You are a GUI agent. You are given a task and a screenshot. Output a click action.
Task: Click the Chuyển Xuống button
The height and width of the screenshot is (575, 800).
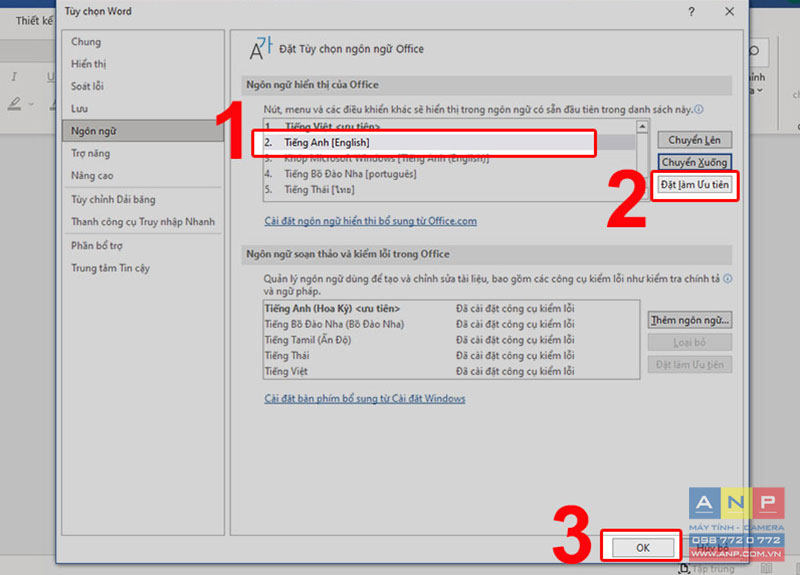pos(694,163)
